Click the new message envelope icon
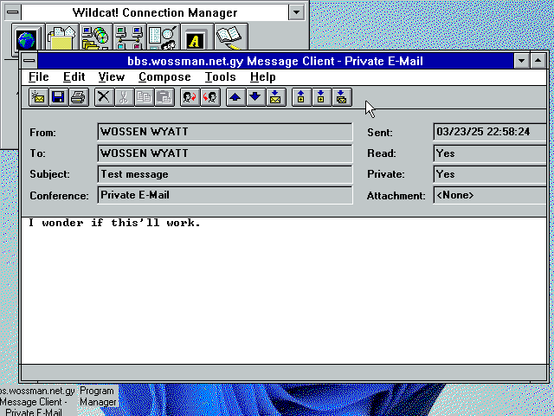554x416 pixels. pyautogui.click(x=38, y=97)
